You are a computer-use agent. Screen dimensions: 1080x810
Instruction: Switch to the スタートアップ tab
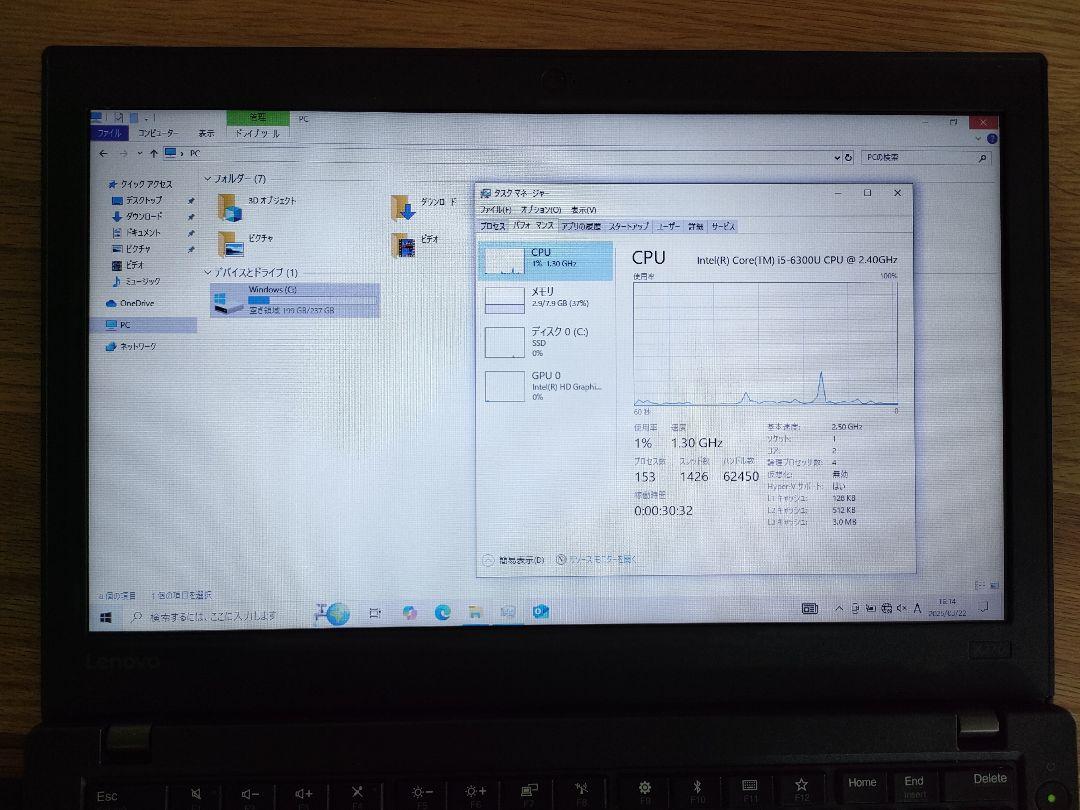pyautogui.click(x=628, y=226)
